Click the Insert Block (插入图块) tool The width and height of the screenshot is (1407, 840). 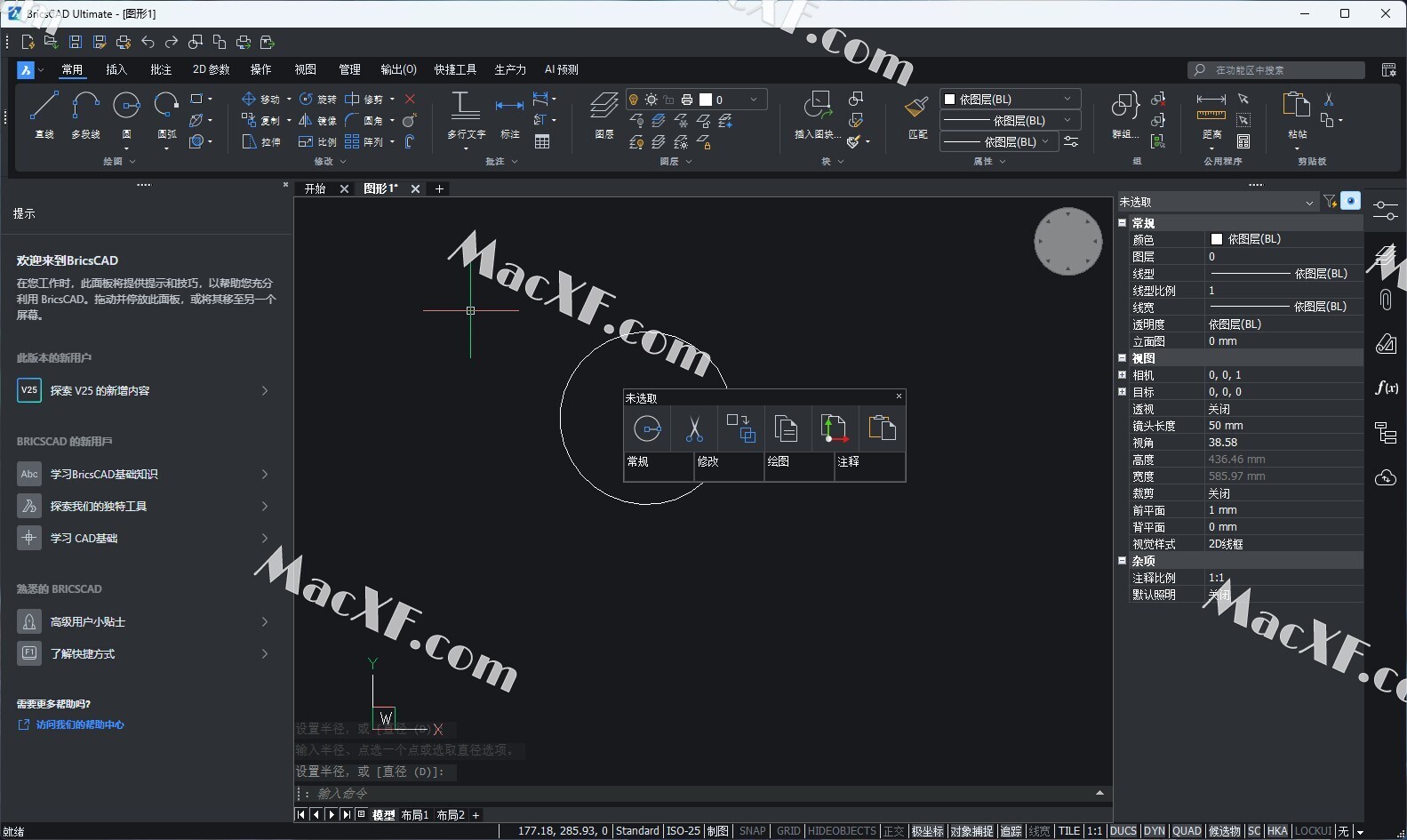point(816,115)
